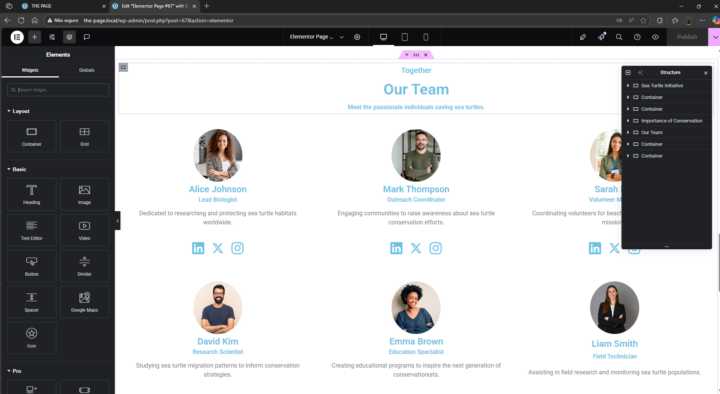
Task: Select Liam Smith heading
Action: pyautogui.click(x=614, y=344)
